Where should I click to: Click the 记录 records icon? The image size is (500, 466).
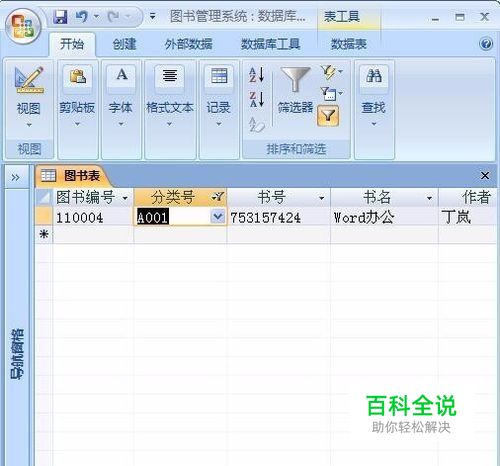(x=219, y=77)
